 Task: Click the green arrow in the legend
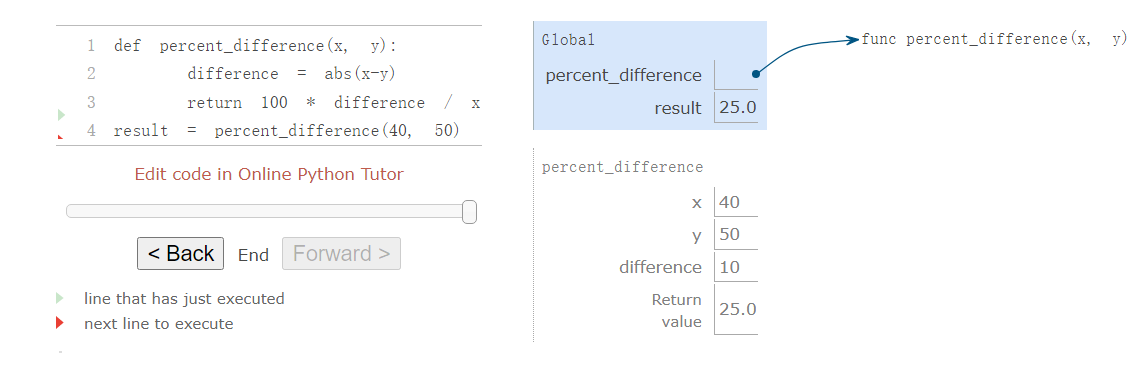(x=60, y=298)
